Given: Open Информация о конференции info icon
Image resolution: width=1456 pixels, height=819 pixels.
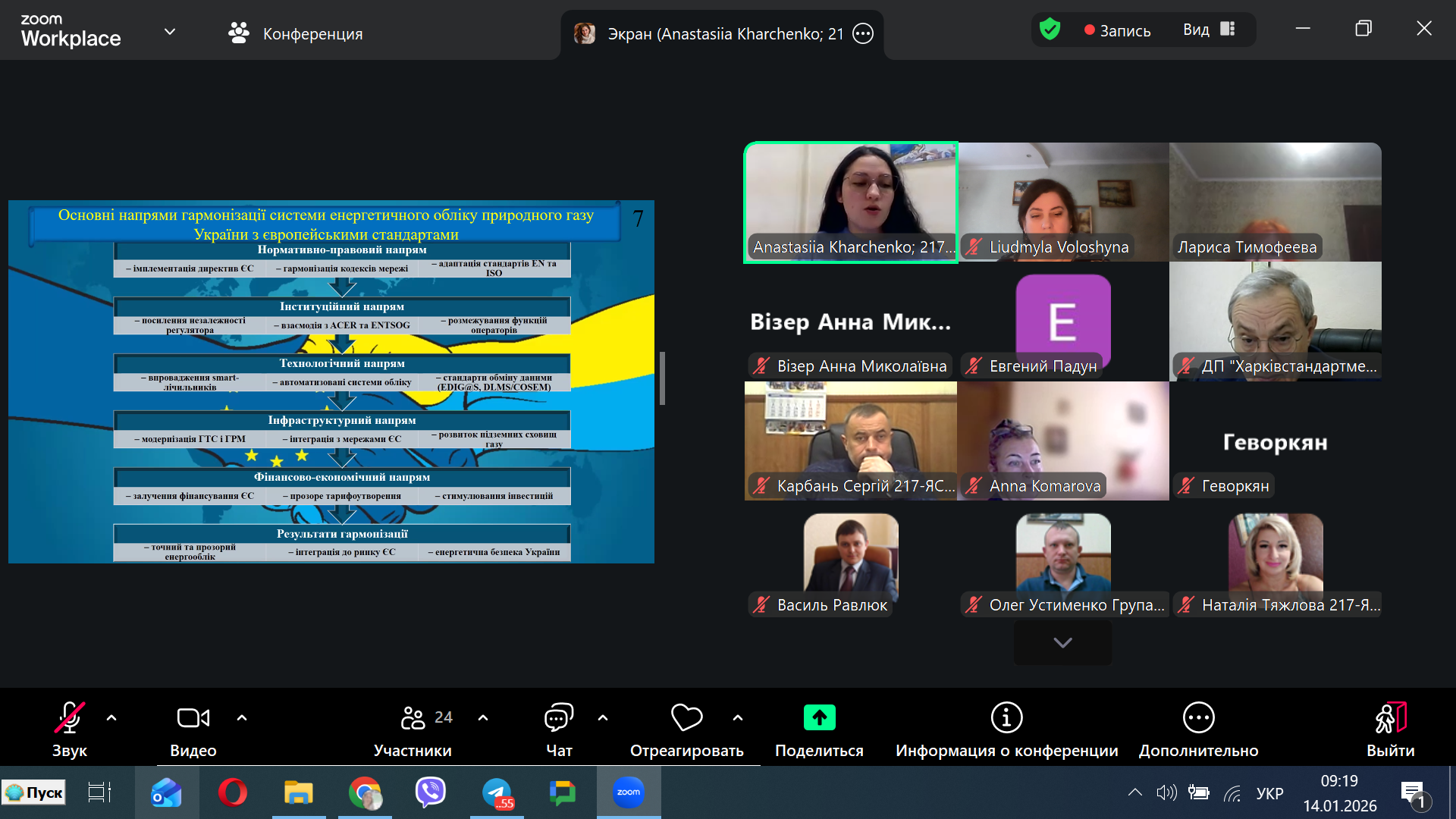Looking at the screenshot, I should pyautogui.click(x=1006, y=718).
